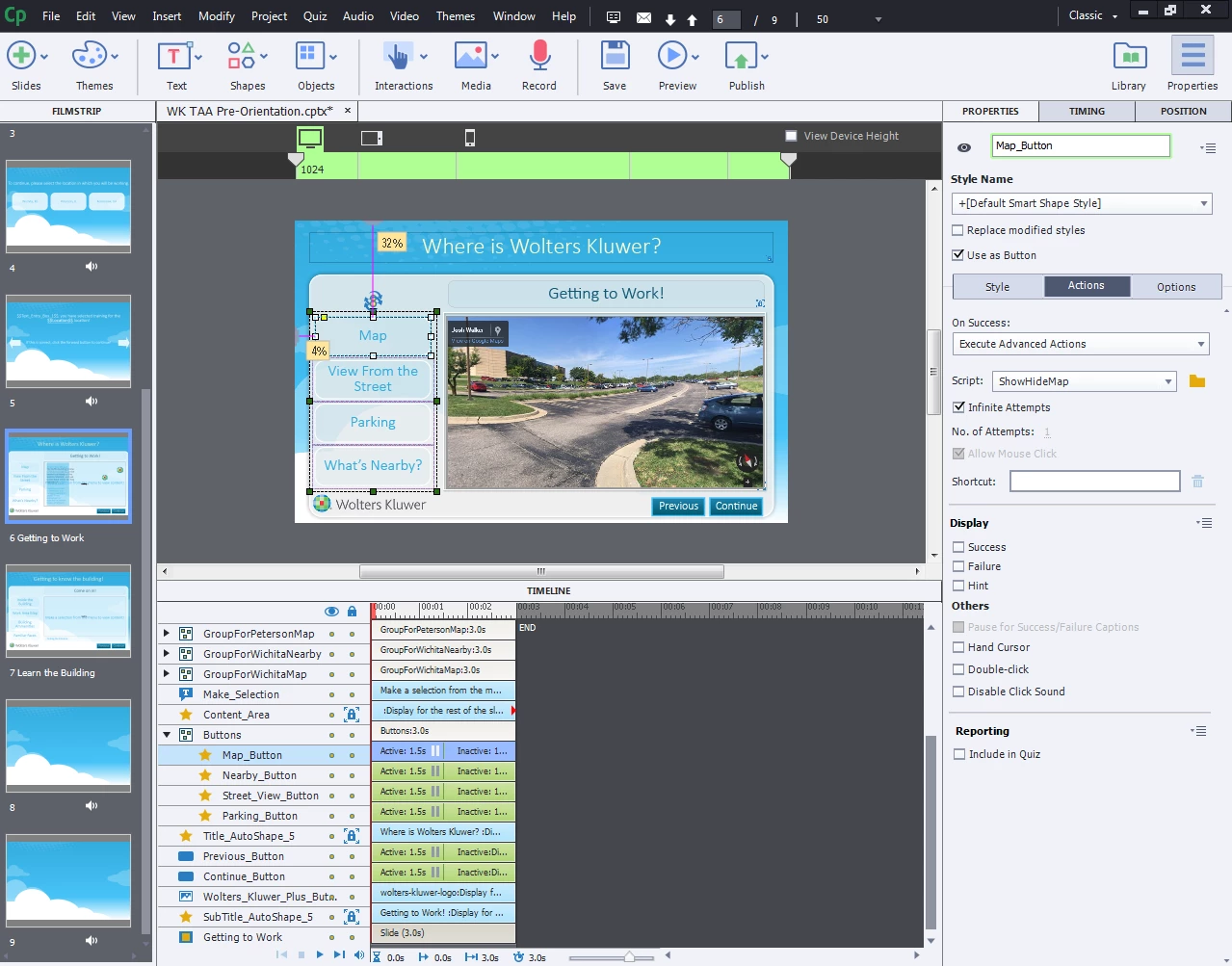The image size is (1232, 966).
Task: Select slide 7 Learn the Building thumbnail
Action: pyautogui.click(x=68, y=610)
